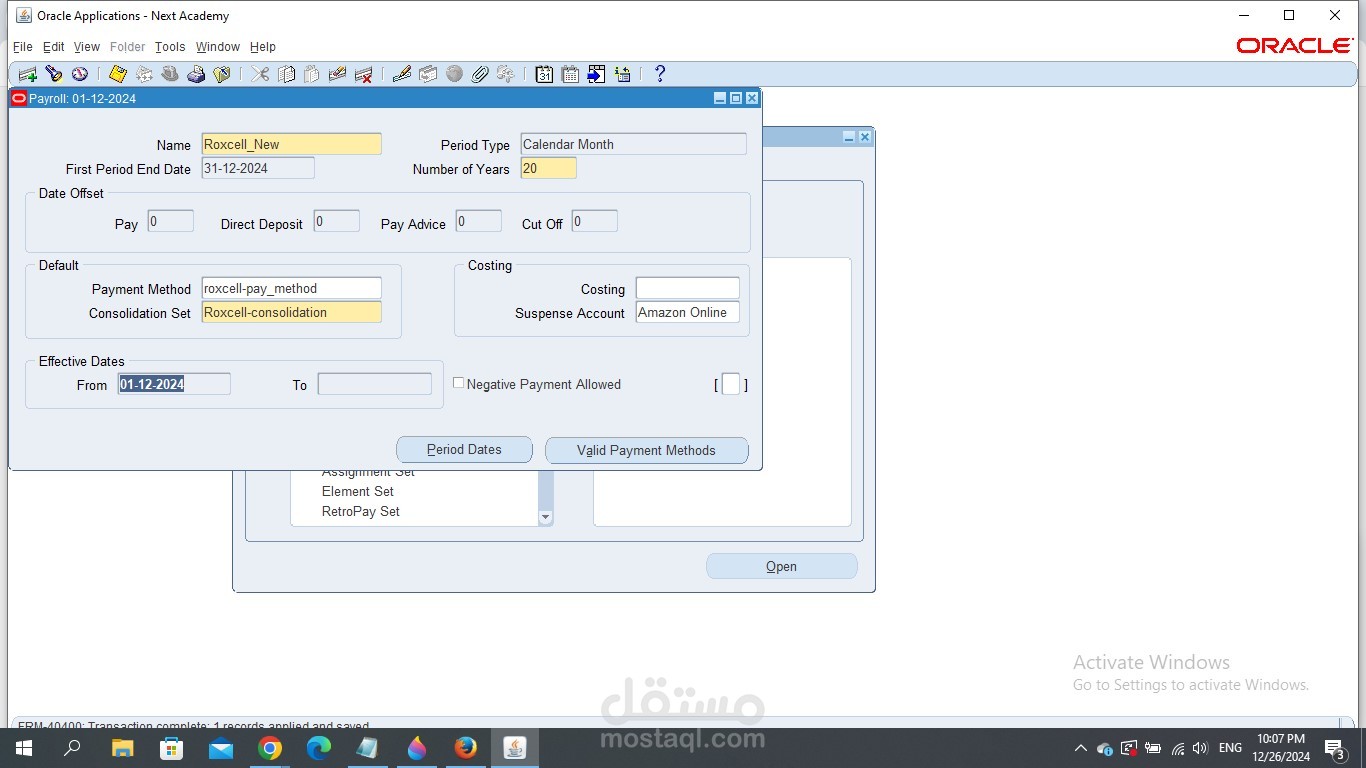
Task: Open Microsoft Edge from the taskbar
Action: pyautogui.click(x=319, y=748)
